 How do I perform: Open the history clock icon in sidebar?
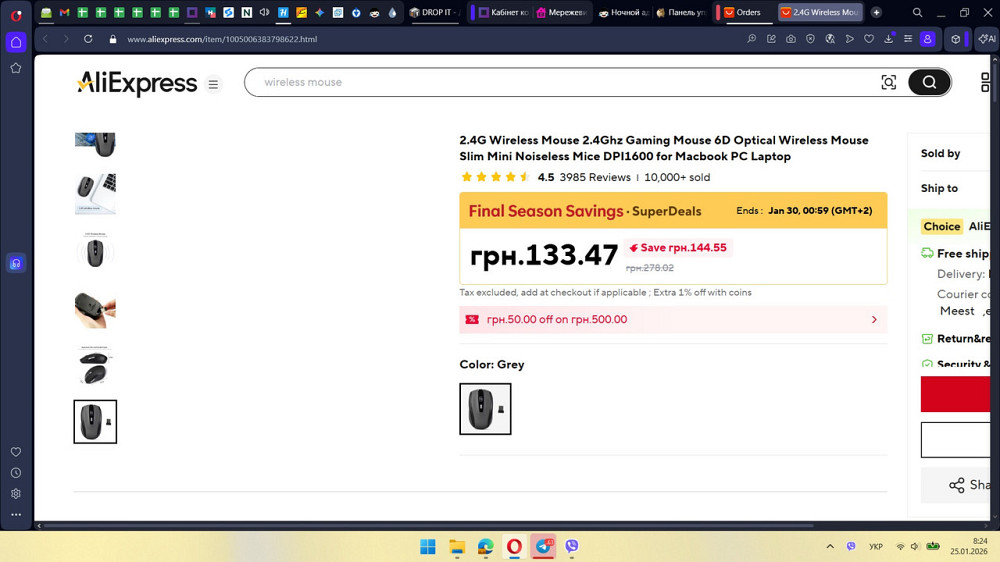[x=16, y=473]
